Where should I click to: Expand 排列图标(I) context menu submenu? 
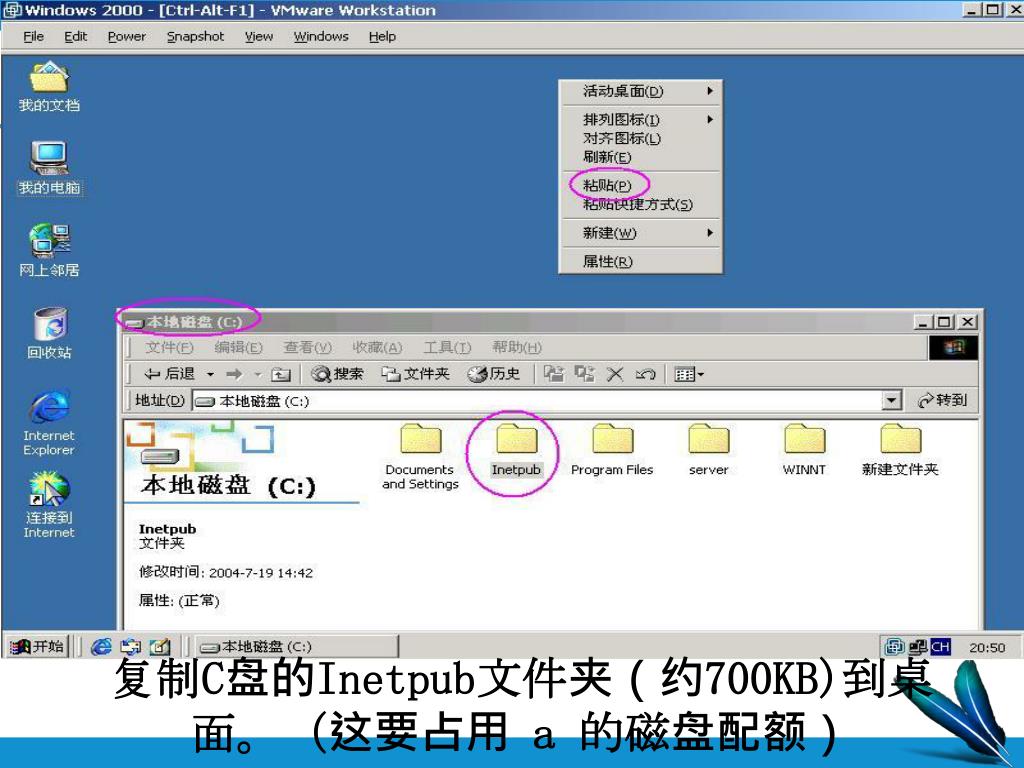click(x=641, y=120)
